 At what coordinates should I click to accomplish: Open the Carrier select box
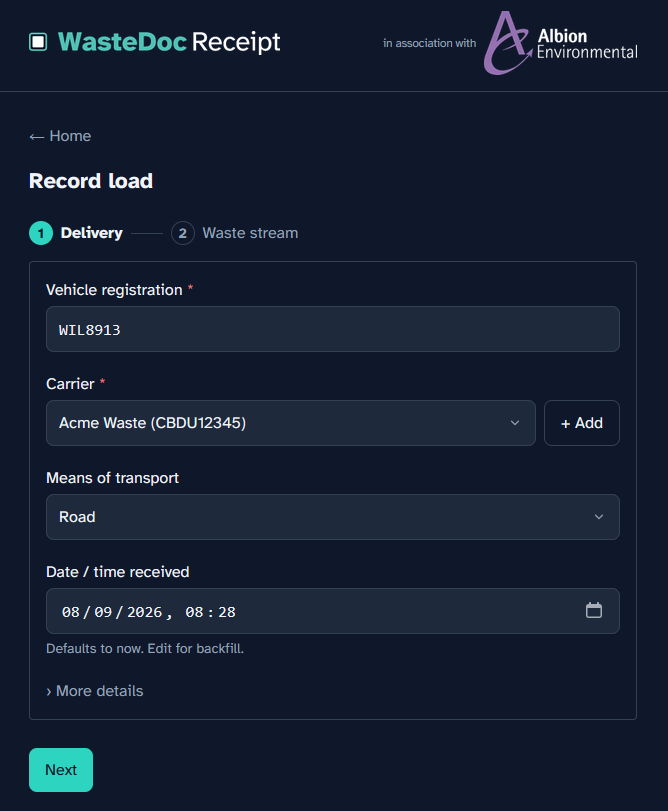pyautogui.click(x=291, y=423)
